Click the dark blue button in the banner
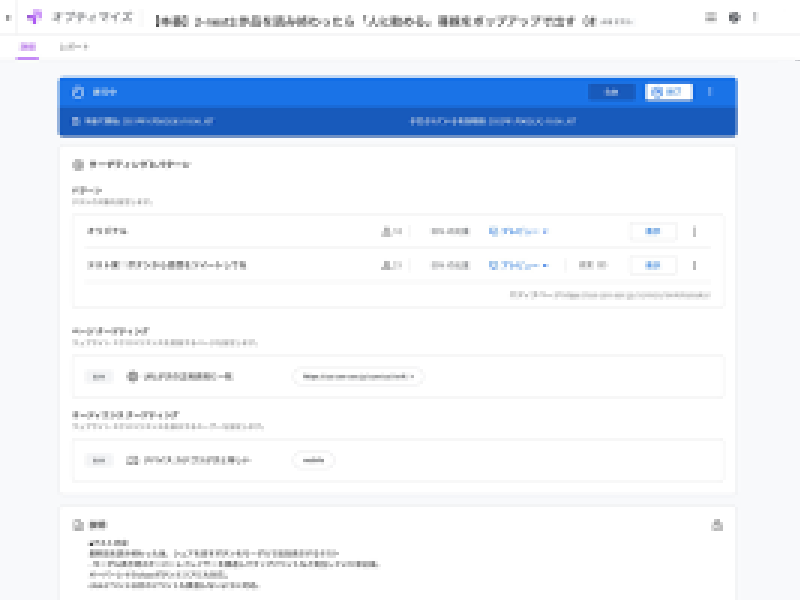The height and width of the screenshot is (600, 800). [611, 92]
